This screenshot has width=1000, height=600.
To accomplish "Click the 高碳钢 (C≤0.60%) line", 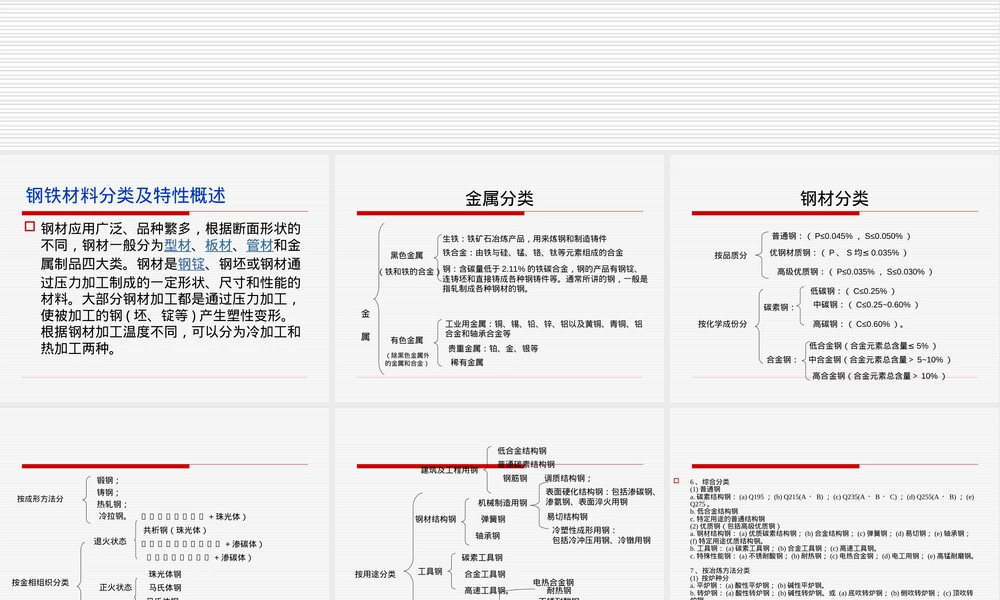I will coord(859,324).
